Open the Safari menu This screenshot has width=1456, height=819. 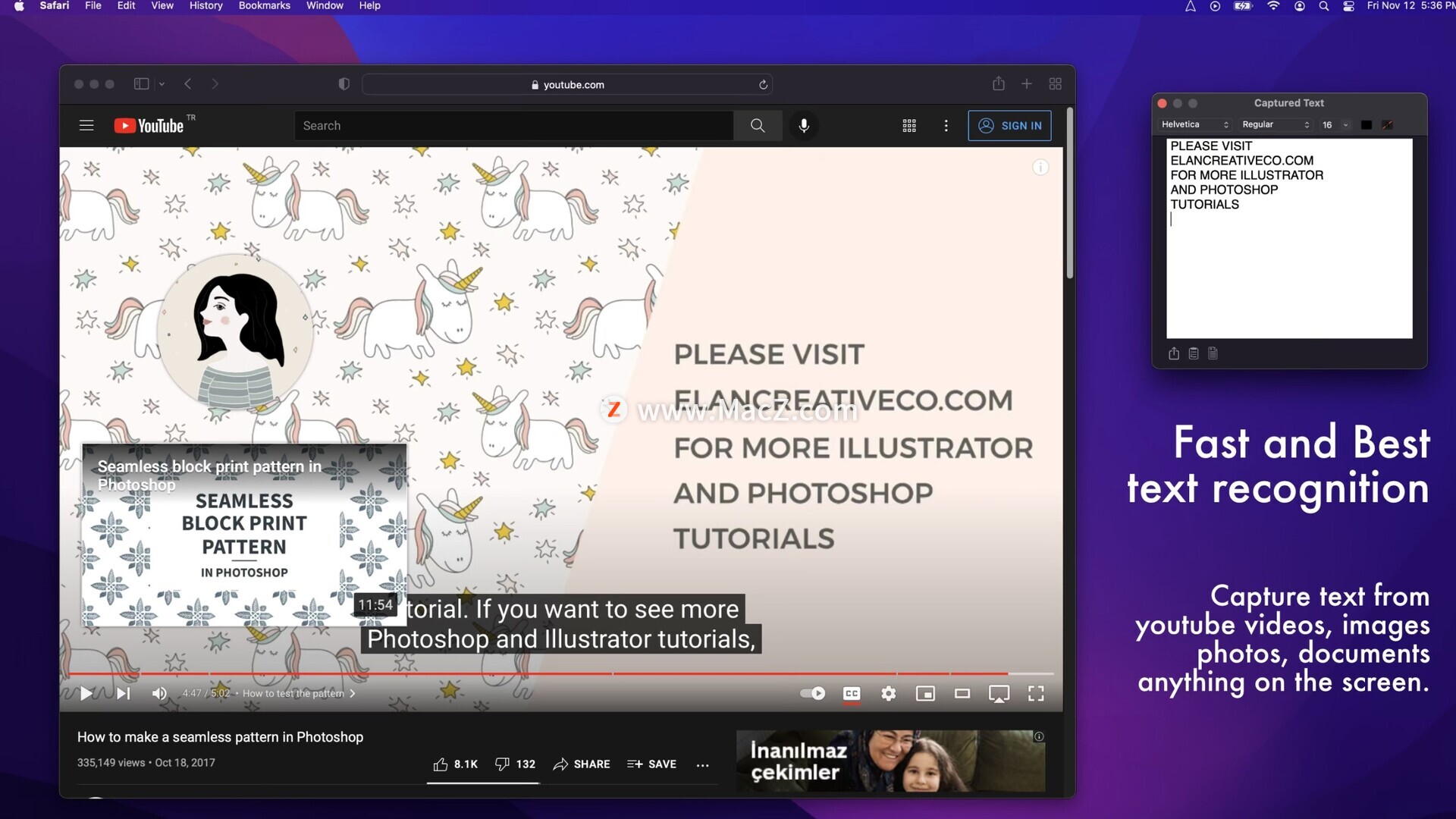pos(55,6)
